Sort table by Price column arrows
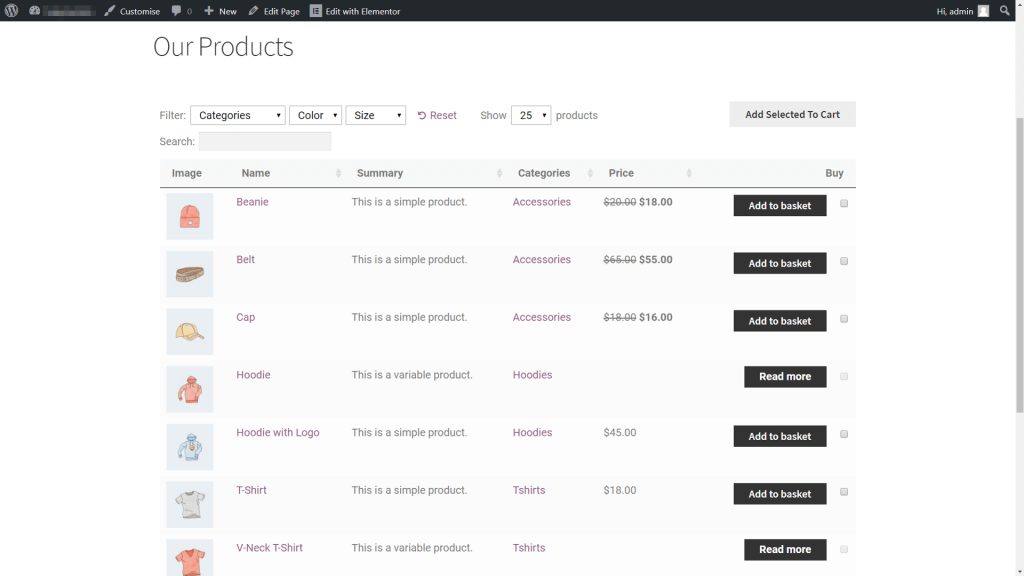 (689, 174)
